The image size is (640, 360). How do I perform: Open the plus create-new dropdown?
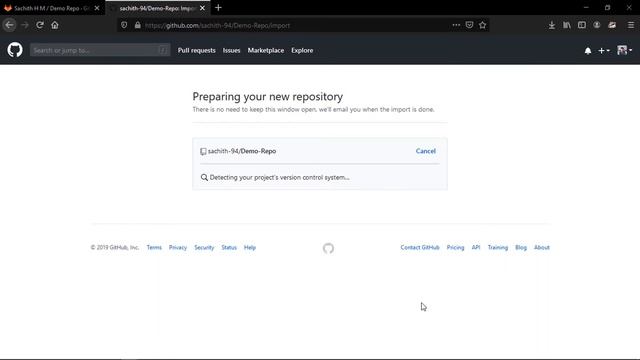[604, 51]
